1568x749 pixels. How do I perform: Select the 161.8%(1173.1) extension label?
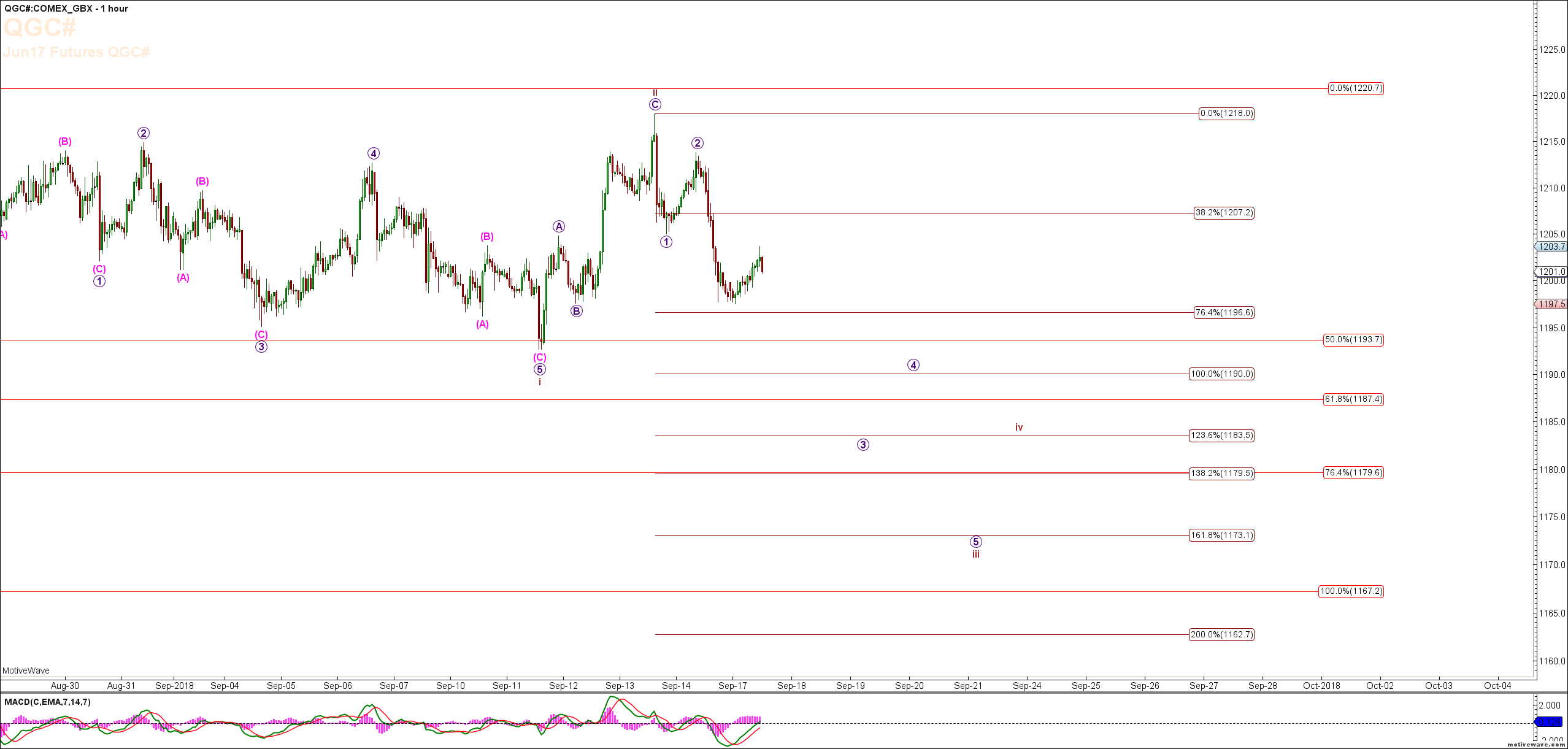click(1222, 536)
